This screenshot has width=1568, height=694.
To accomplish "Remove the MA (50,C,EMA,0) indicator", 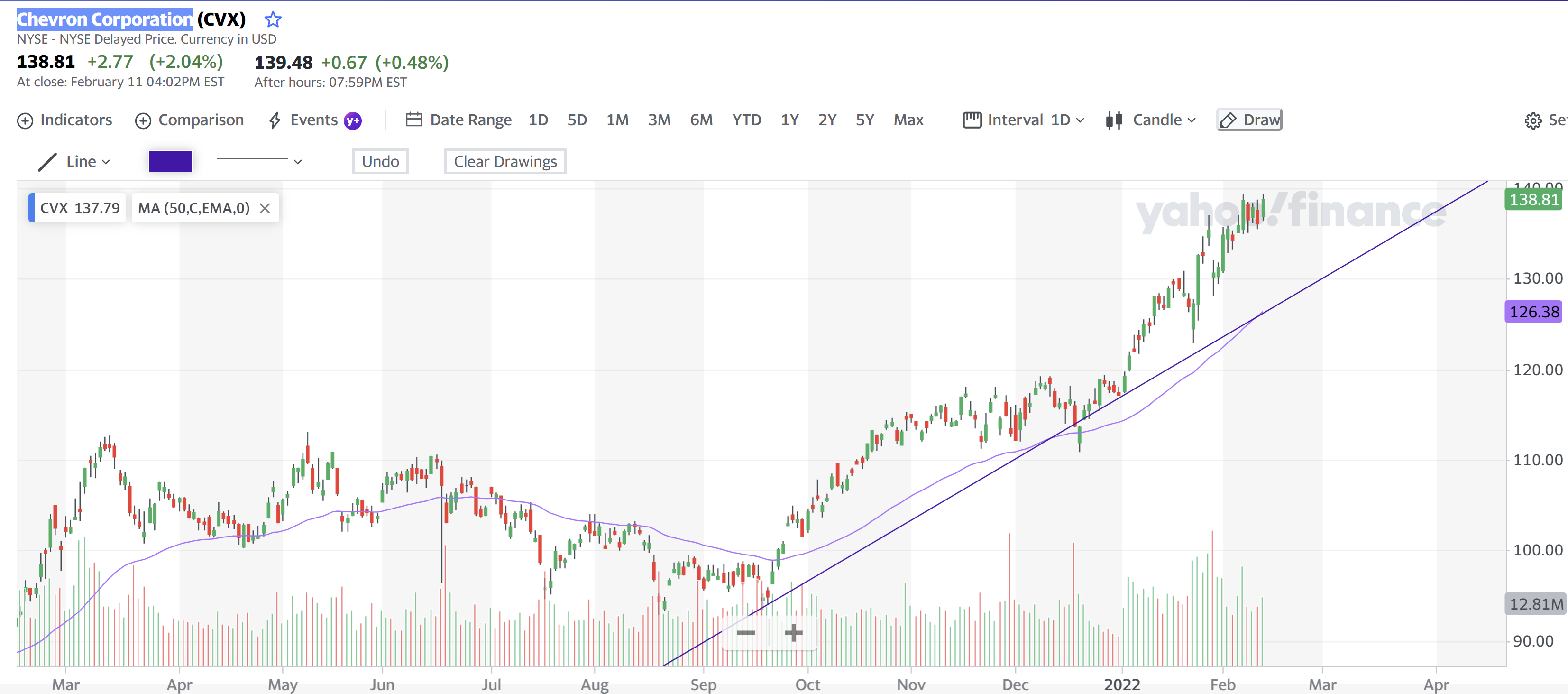I will pos(265,208).
